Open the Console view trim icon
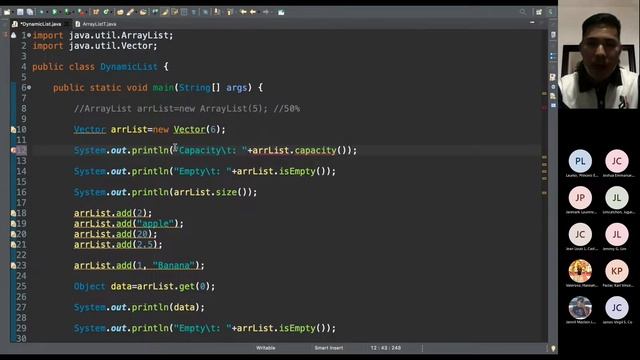The image size is (640, 360). [553, 105]
